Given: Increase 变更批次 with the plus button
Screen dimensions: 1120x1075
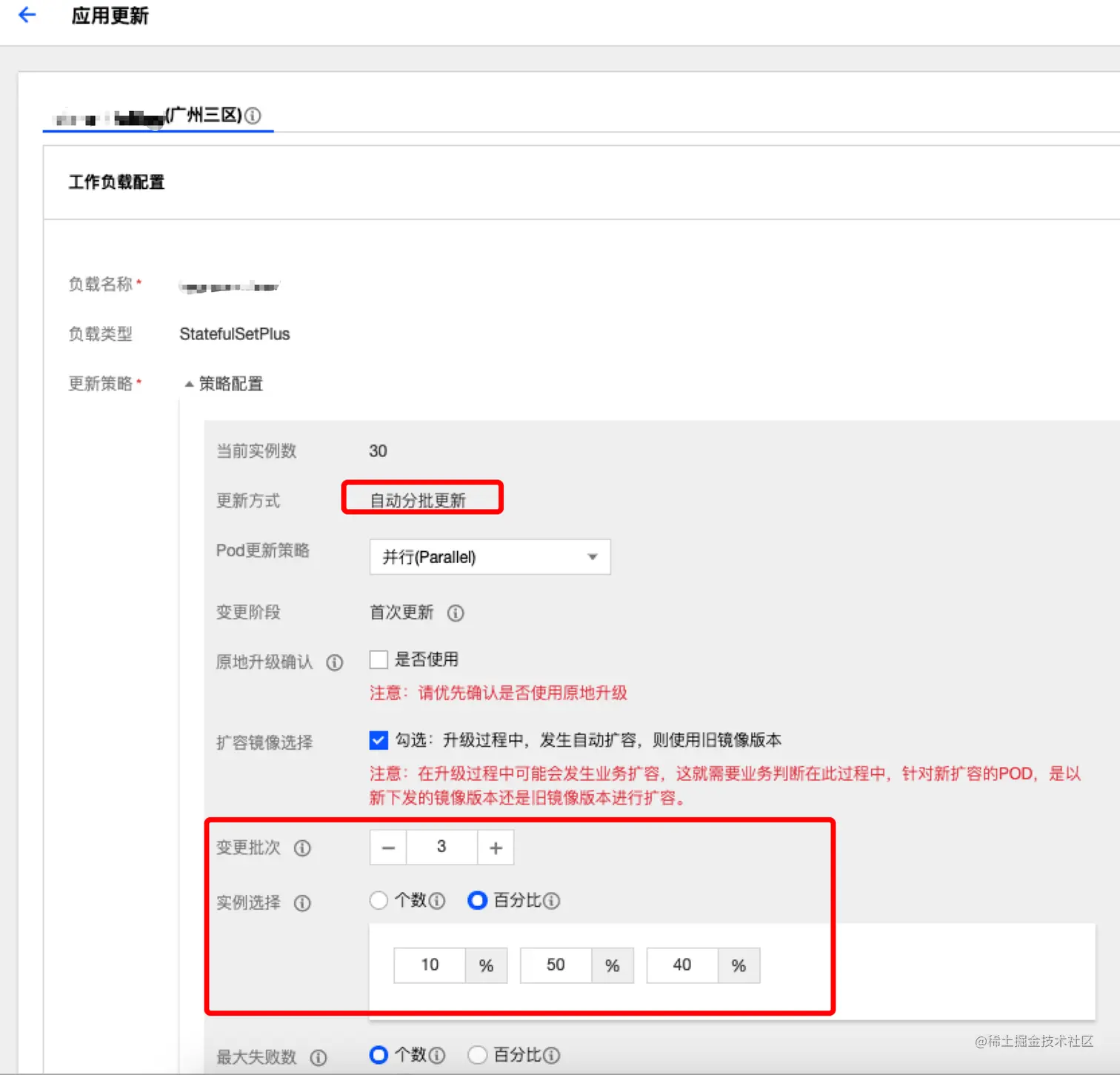Looking at the screenshot, I should pyautogui.click(x=496, y=848).
